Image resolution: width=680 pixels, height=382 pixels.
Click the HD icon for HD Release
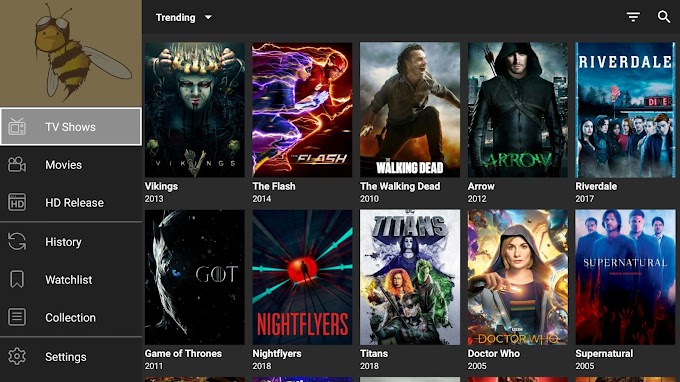pyautogui.click(x=17, y=202)
